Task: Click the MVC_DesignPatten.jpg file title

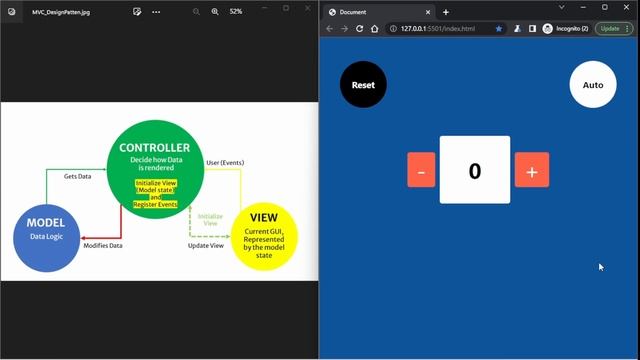Action: coord(61,12)
